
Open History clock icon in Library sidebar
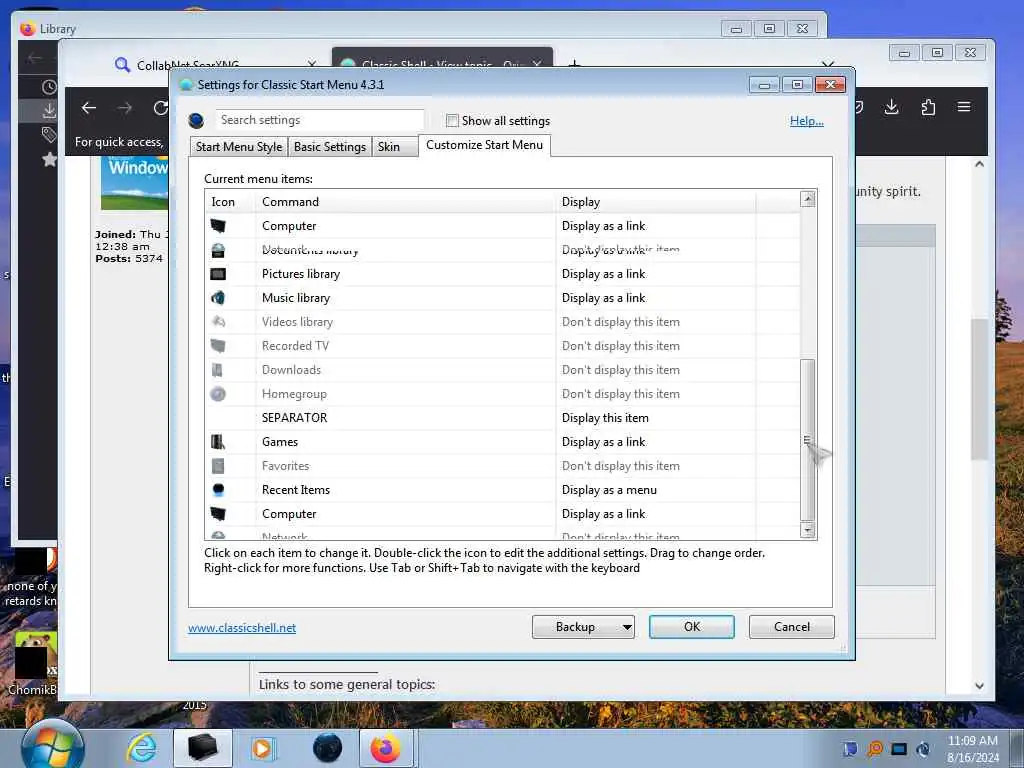tap(49, 87)
